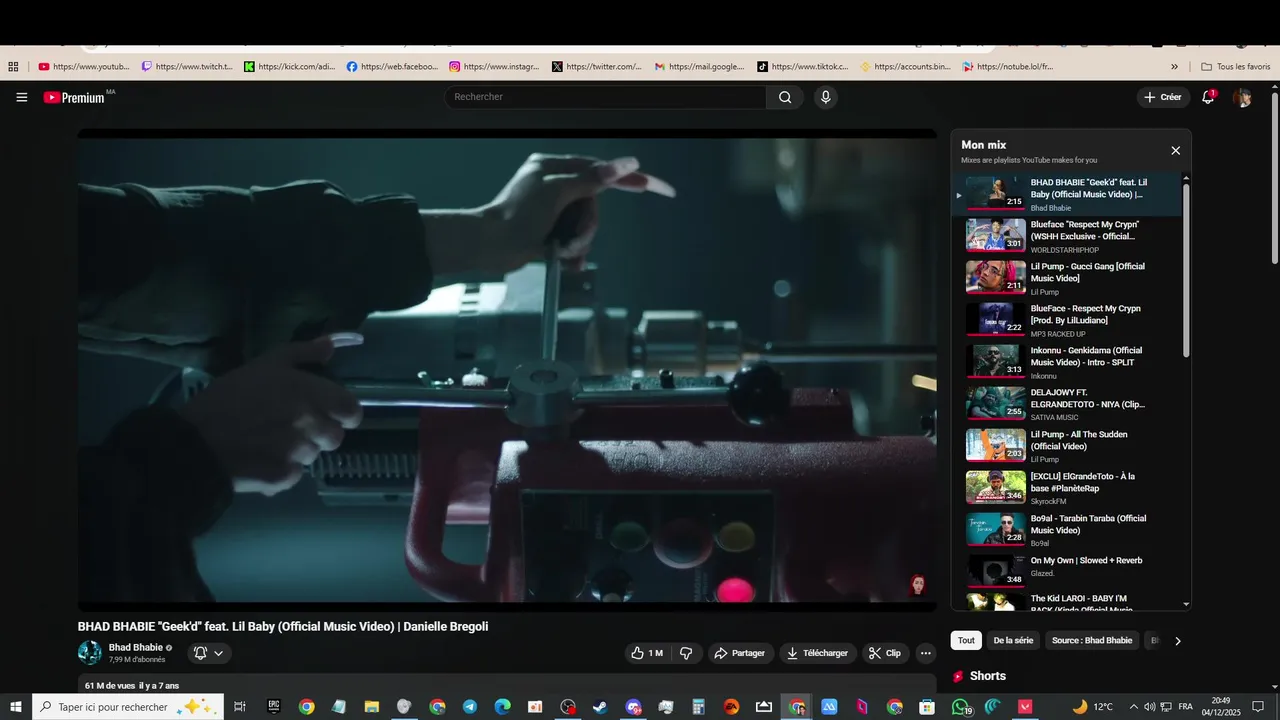
Task: Open Steam from the taskbar
Action: click(x=600, y=707)
